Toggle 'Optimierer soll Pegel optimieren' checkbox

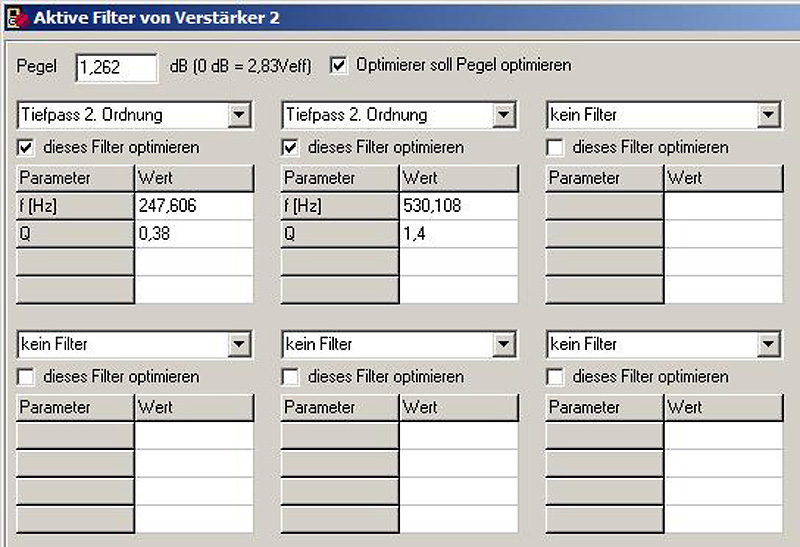coord(339,65)
